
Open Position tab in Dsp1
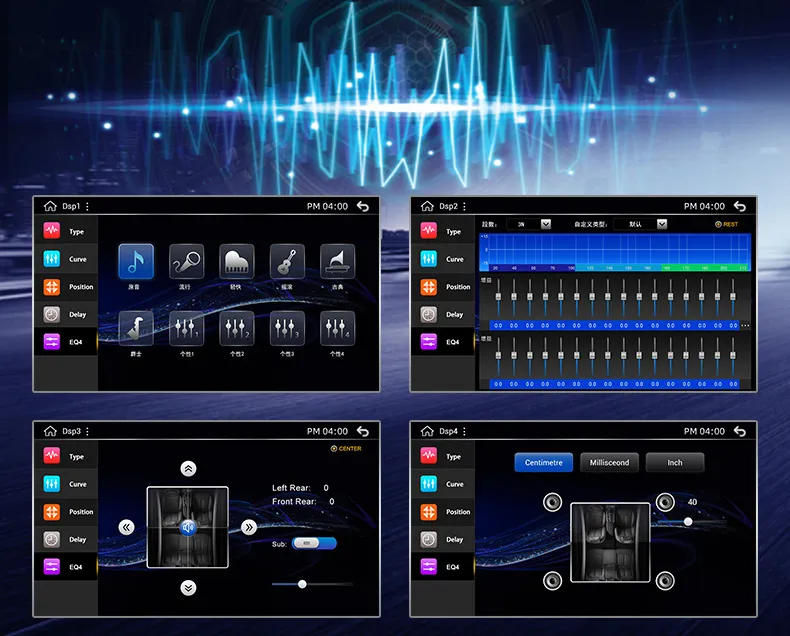pyautogui.click(x=65, y=287)
